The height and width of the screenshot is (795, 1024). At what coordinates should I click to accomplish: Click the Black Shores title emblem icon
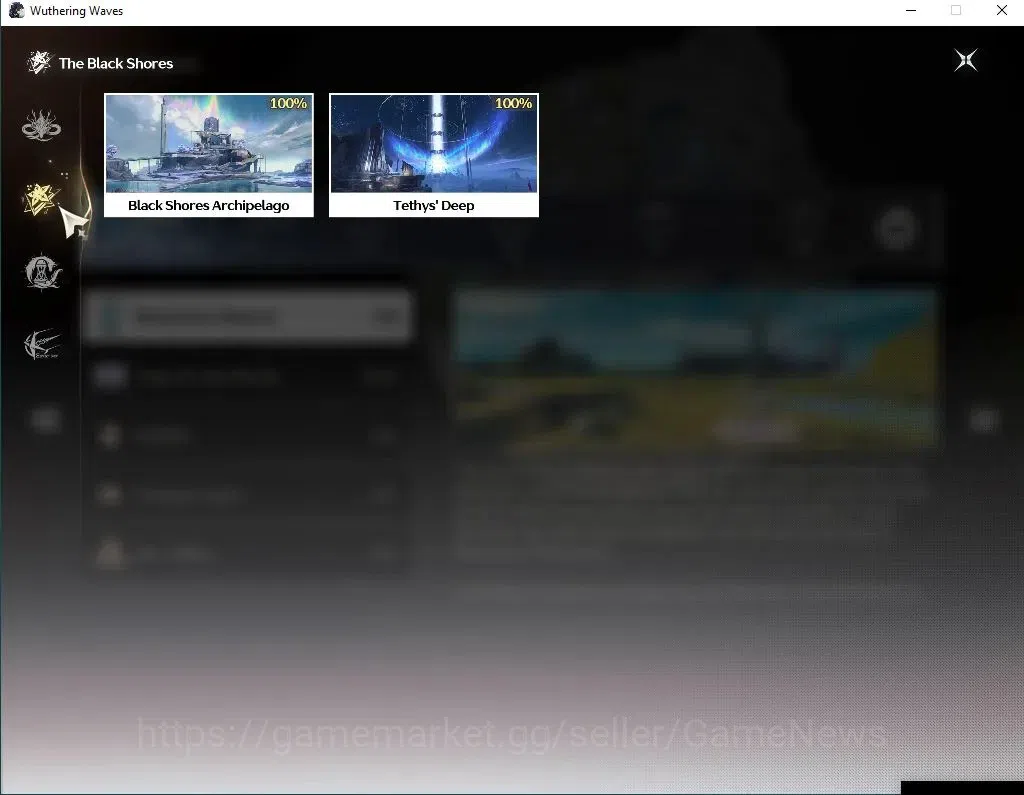(39, 63)
